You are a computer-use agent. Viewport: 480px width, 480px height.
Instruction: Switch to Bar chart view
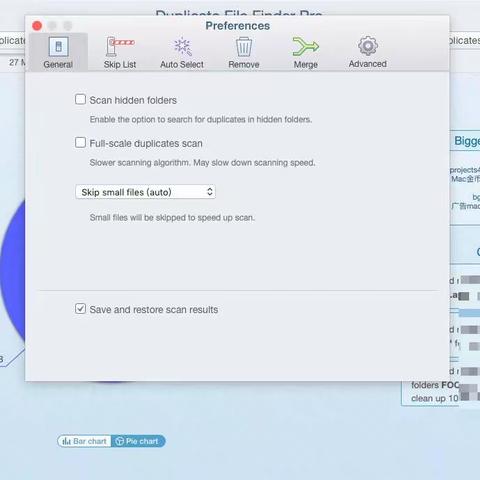(x=84, y=441)
